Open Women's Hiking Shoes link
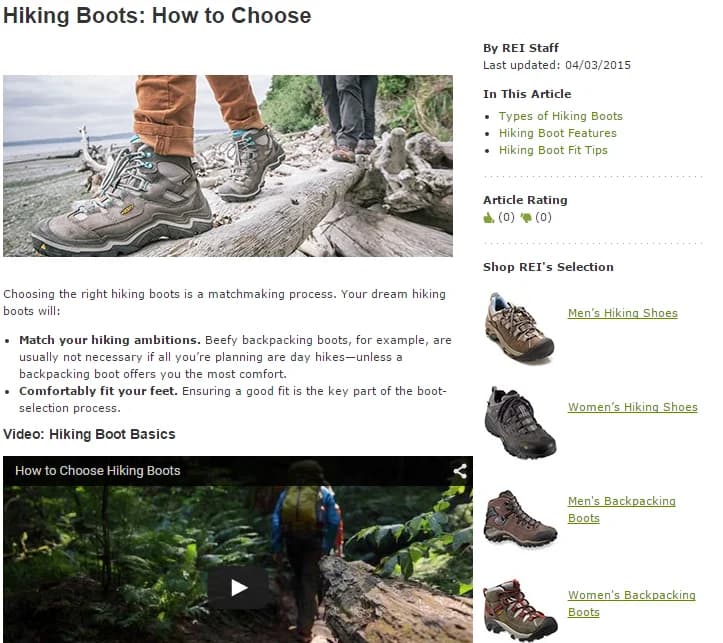This screenshot has height=643, width=723. (632, 407)
